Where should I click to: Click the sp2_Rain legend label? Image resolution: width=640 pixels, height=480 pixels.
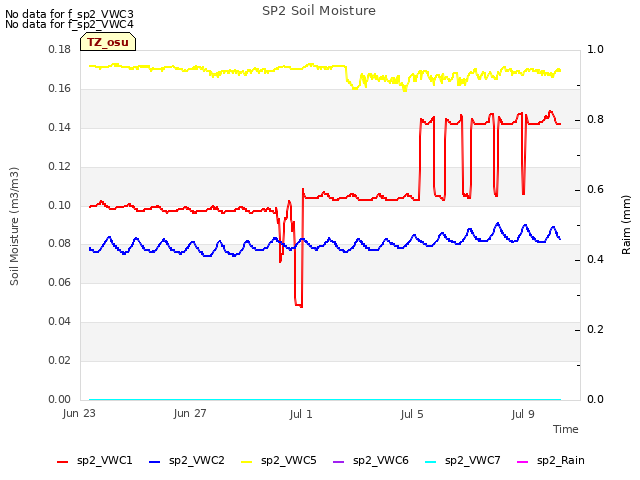click(x=561, y=461)
